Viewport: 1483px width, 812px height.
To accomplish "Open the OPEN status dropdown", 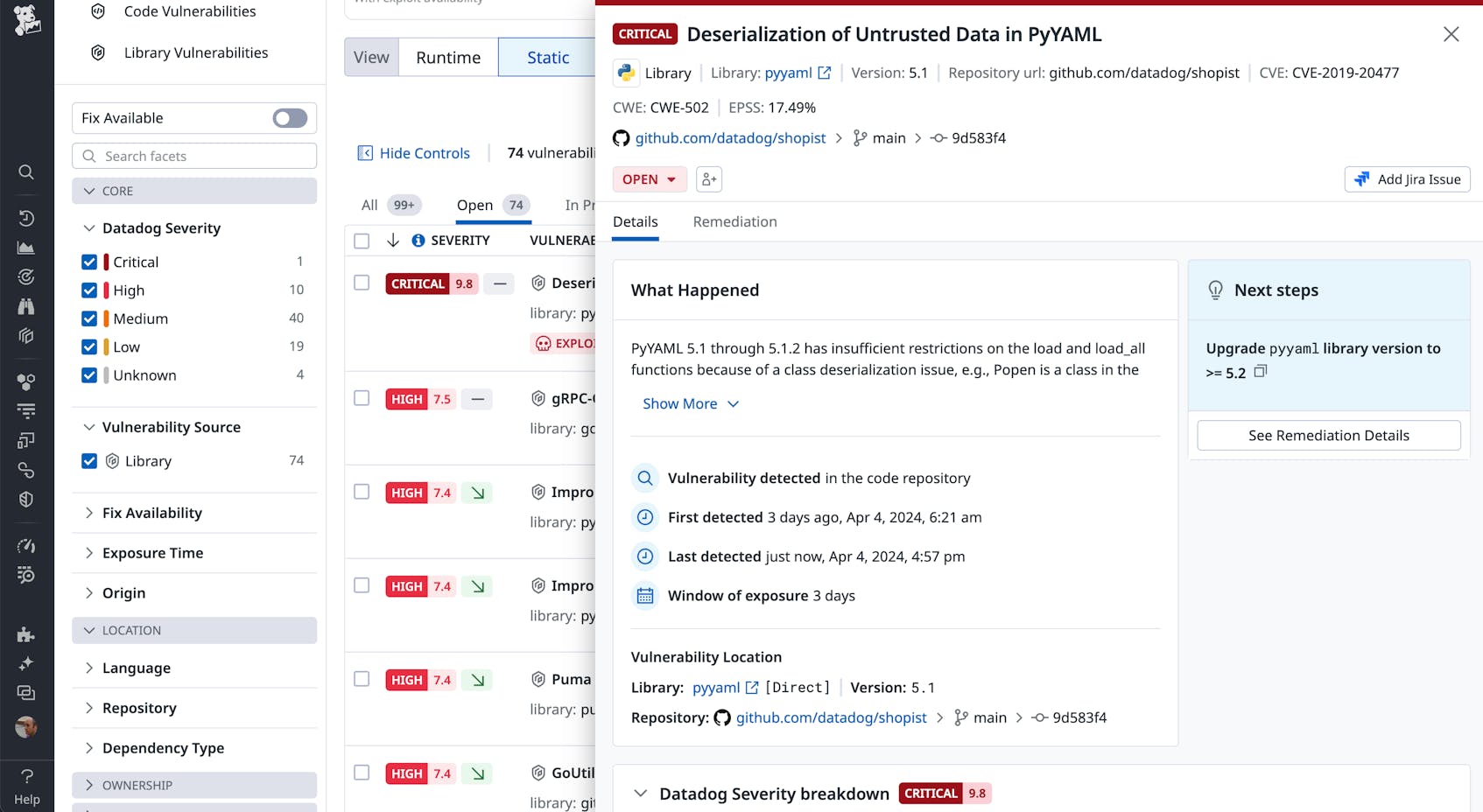I will [650, 179].
